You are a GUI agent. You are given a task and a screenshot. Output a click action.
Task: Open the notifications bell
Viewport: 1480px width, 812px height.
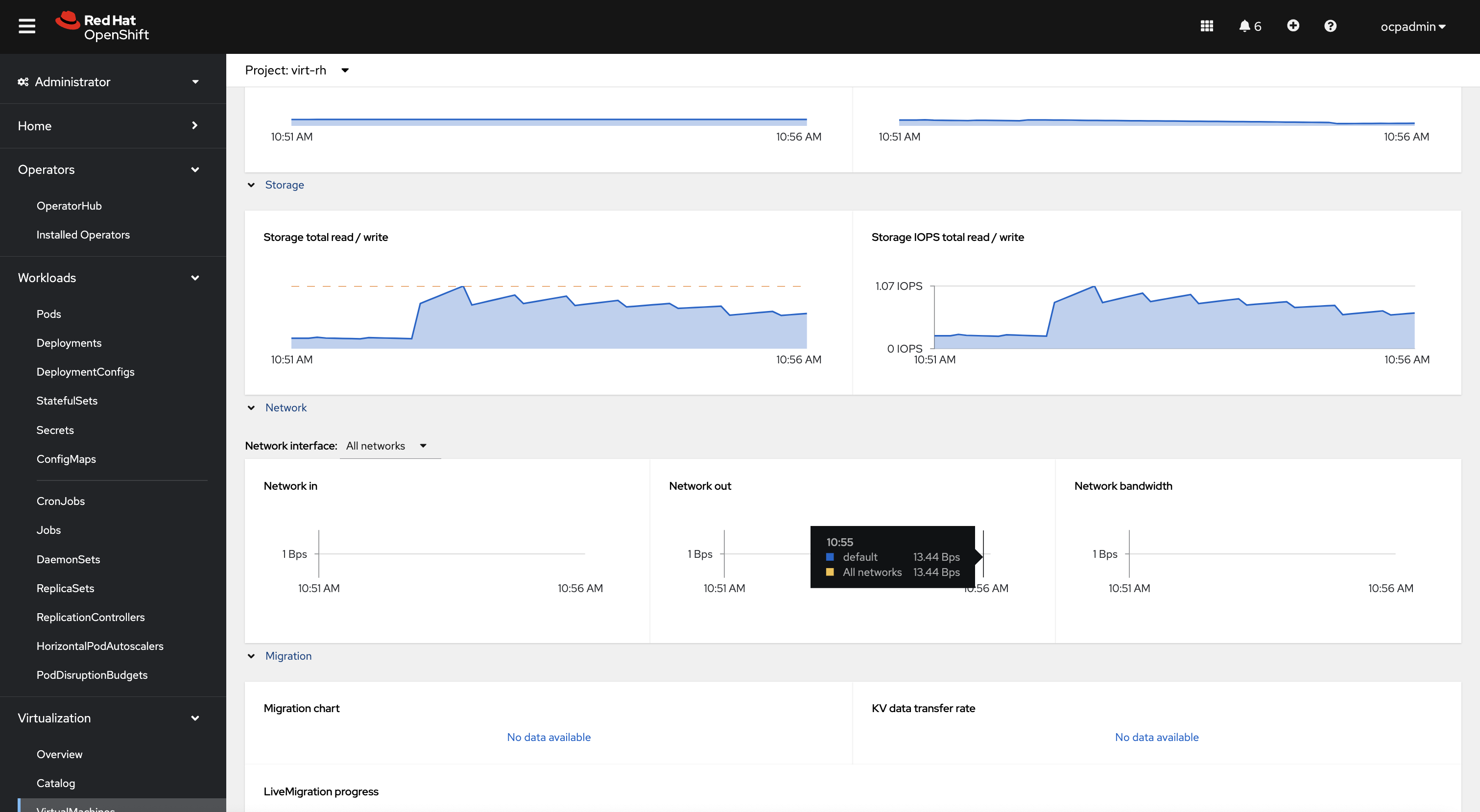tap(1244, 26)
